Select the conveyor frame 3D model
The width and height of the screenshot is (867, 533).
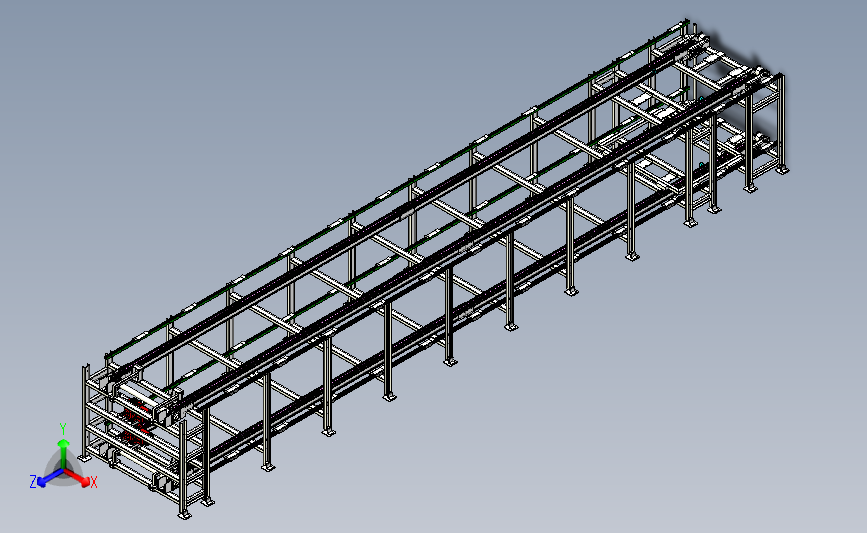point(436,268)
